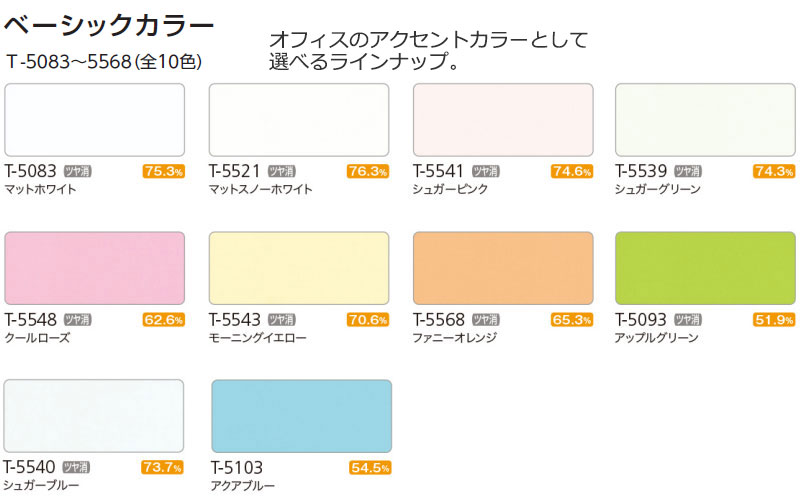Viewport: 800px width, 500px height.
Task: Select the T-5548 cool rose swatch
Action: pos(94,268)
